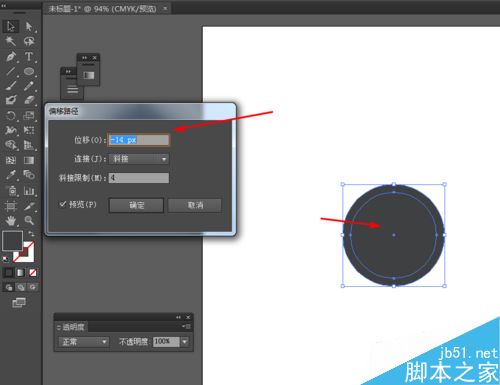The image size is (500, 385).
Task: Select the Symbol Sprayer tool
Action: pos(12,191)
